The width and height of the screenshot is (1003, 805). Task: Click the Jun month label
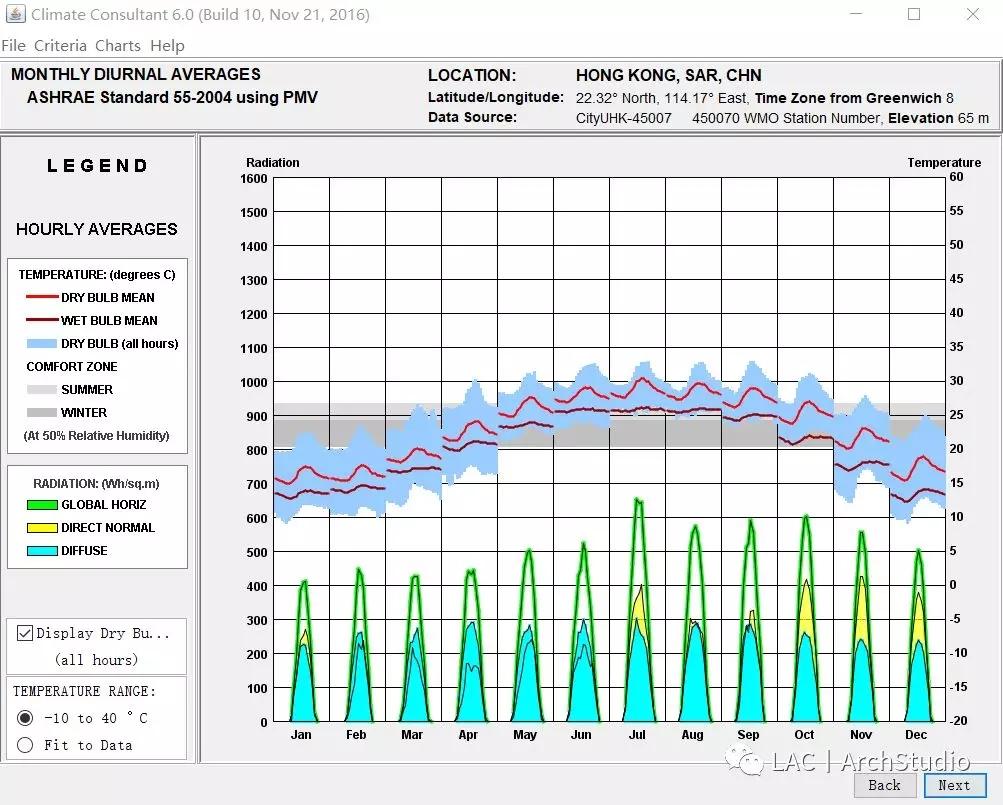[581, 735]
